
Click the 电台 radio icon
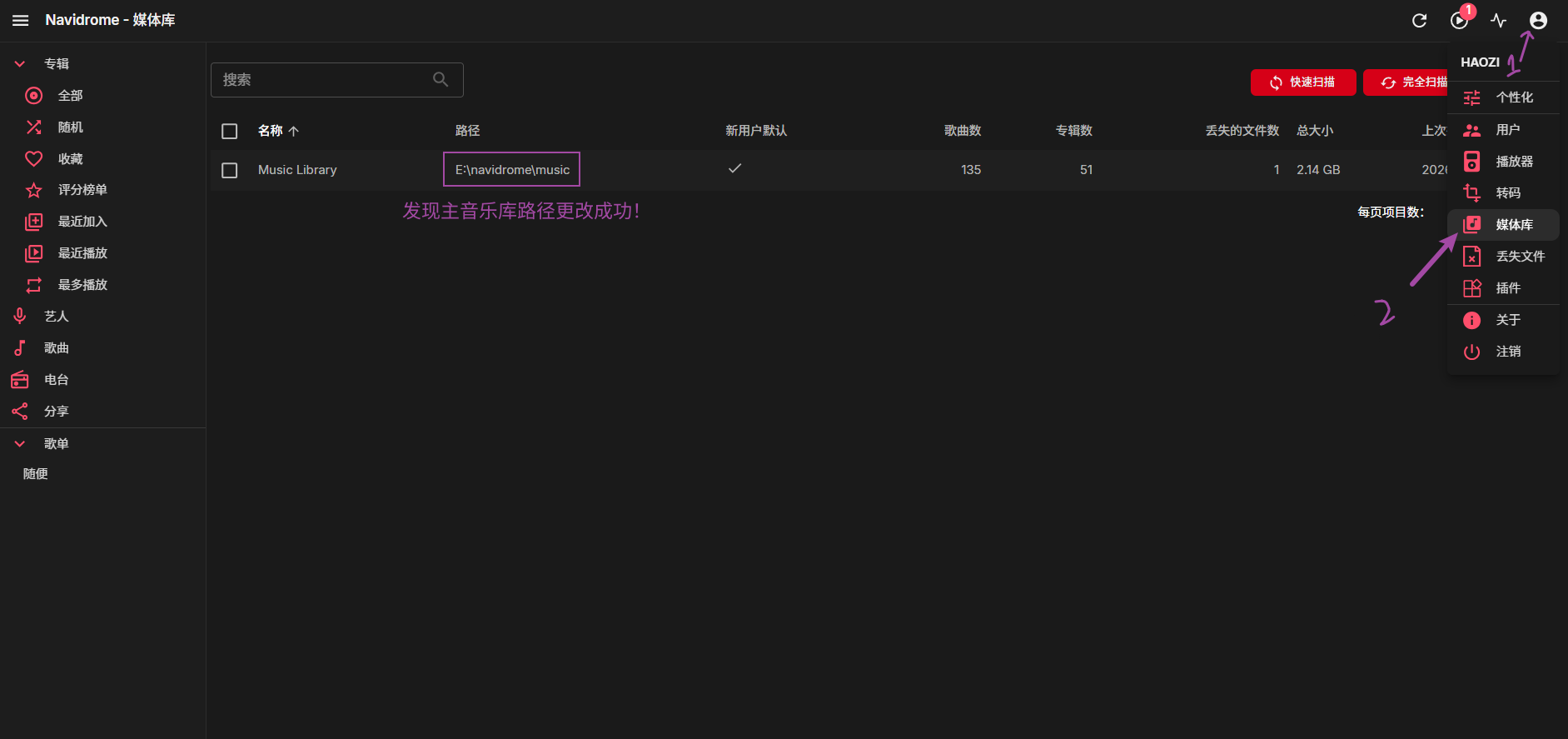click(x=20, y=380)
